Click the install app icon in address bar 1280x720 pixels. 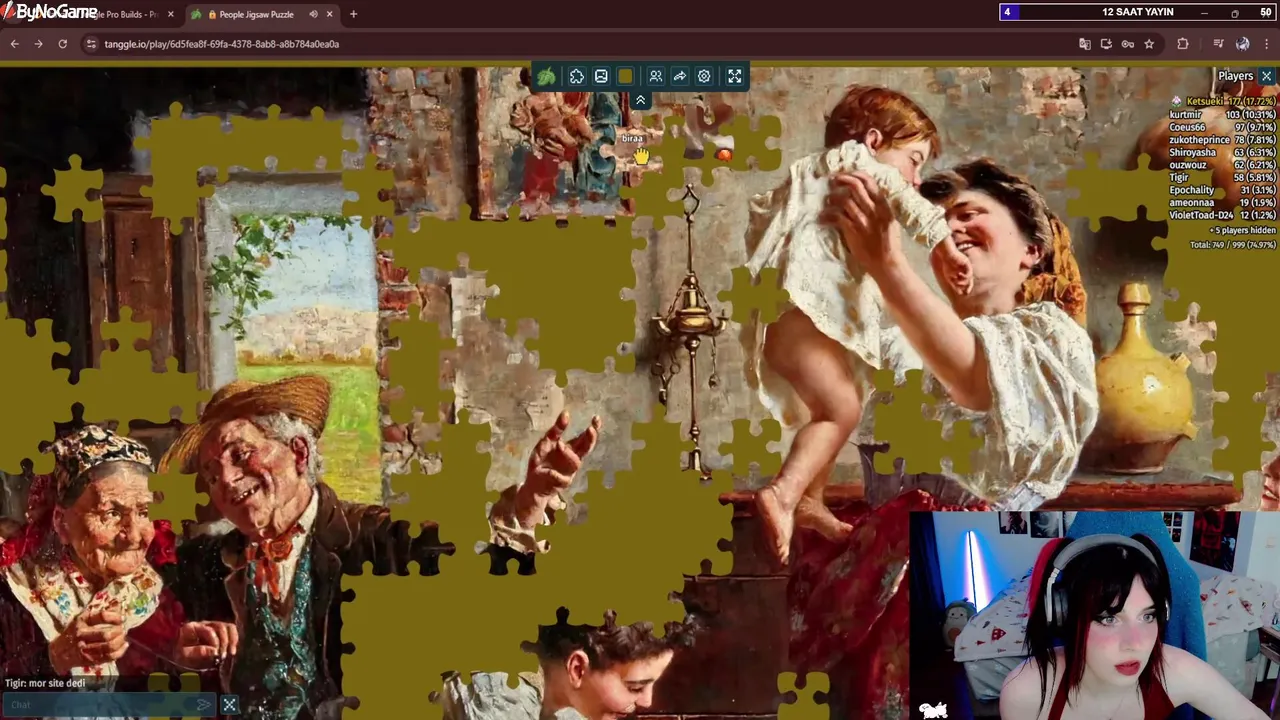tap(1106, 44)
